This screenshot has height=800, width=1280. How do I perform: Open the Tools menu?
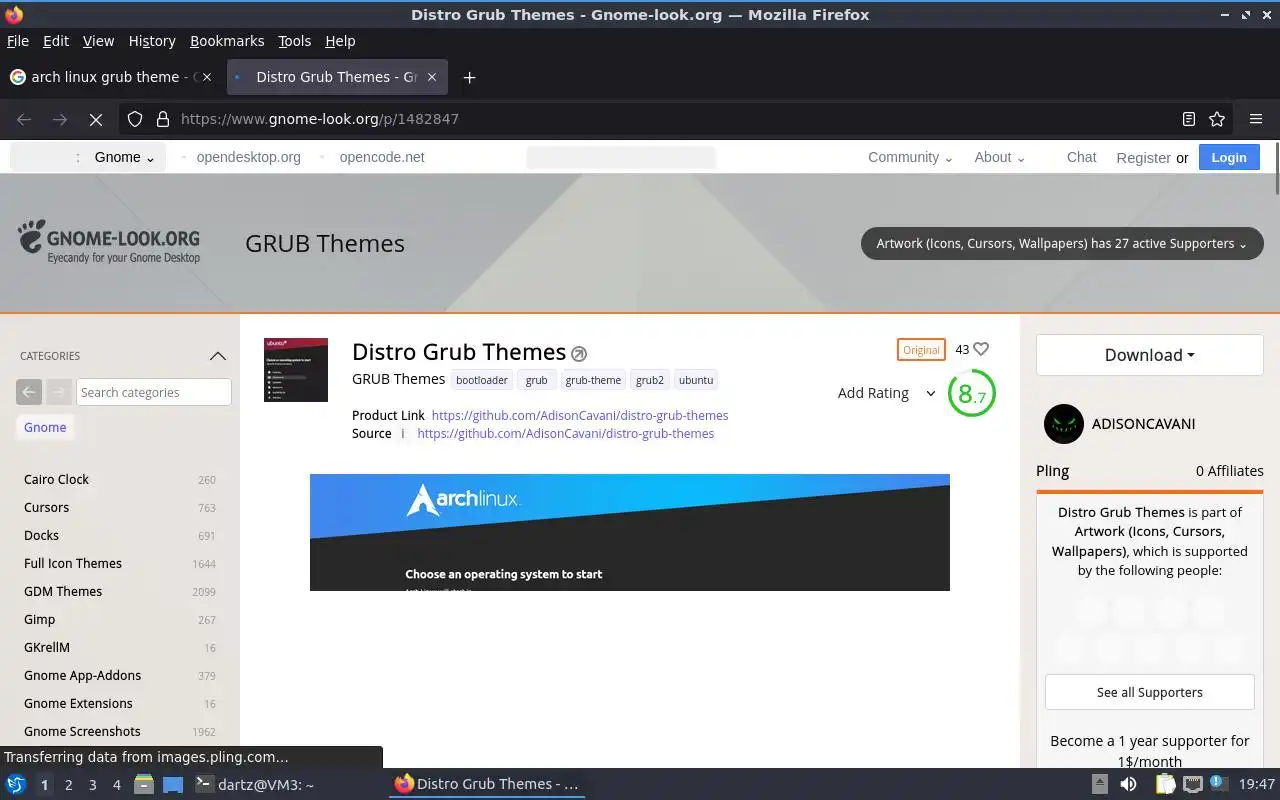pos(295,41)
